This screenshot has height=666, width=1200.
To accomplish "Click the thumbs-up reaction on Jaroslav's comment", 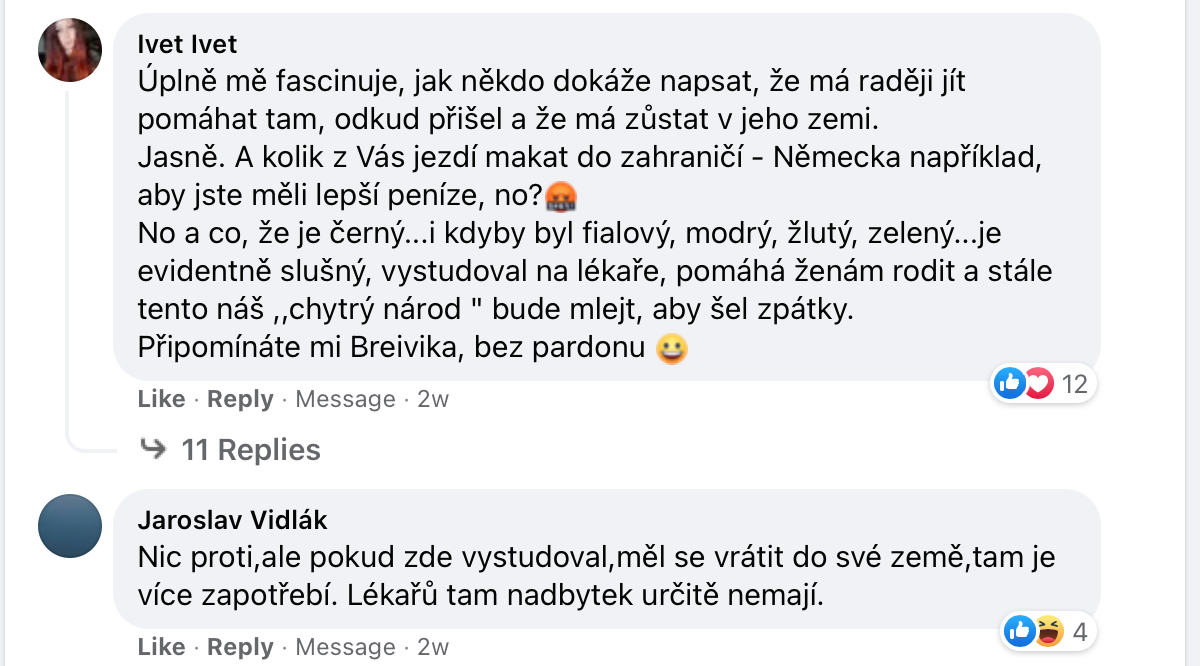I will click(x=1020, y=631).
